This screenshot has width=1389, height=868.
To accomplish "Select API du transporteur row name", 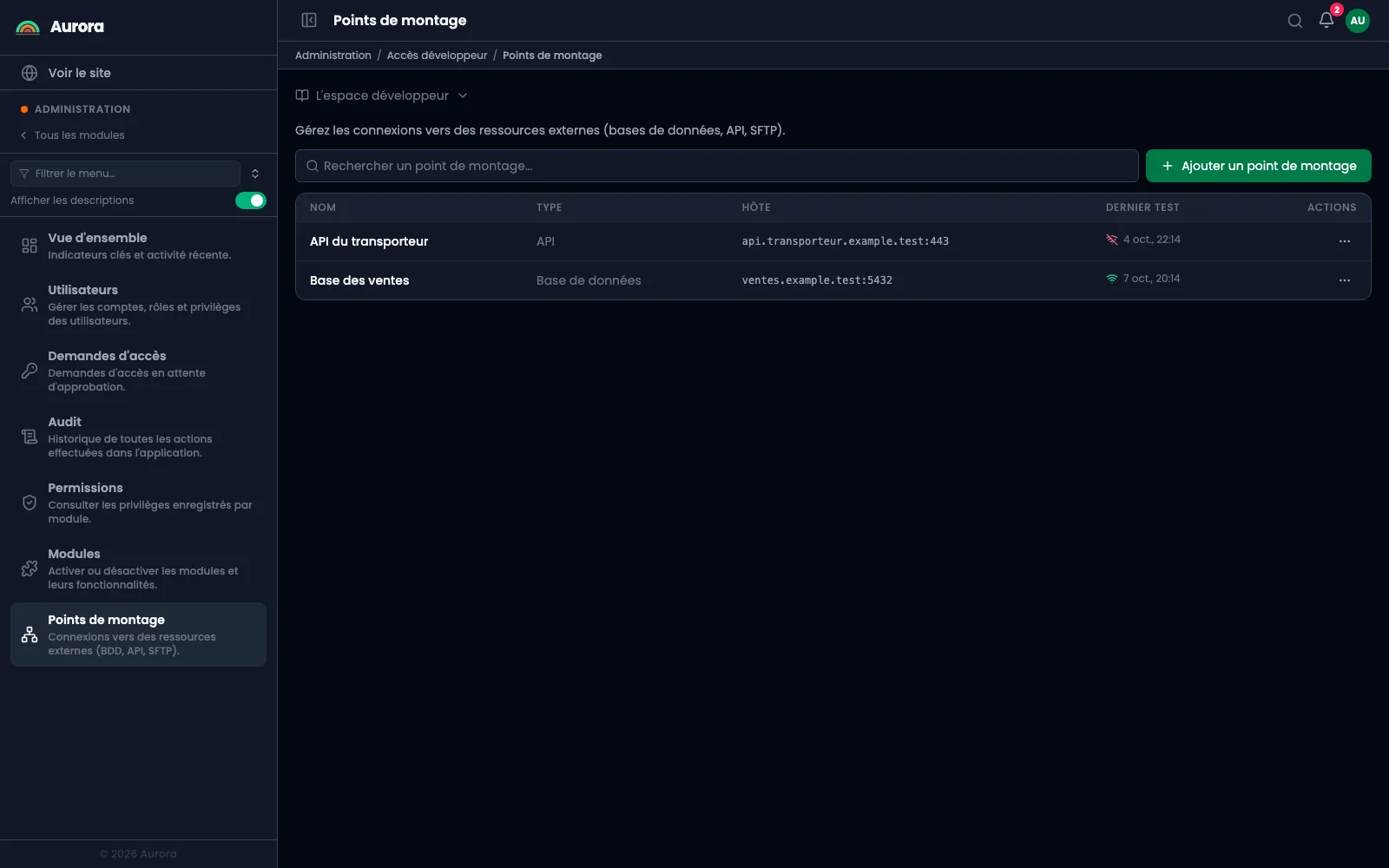I will [x=369, y=241].
